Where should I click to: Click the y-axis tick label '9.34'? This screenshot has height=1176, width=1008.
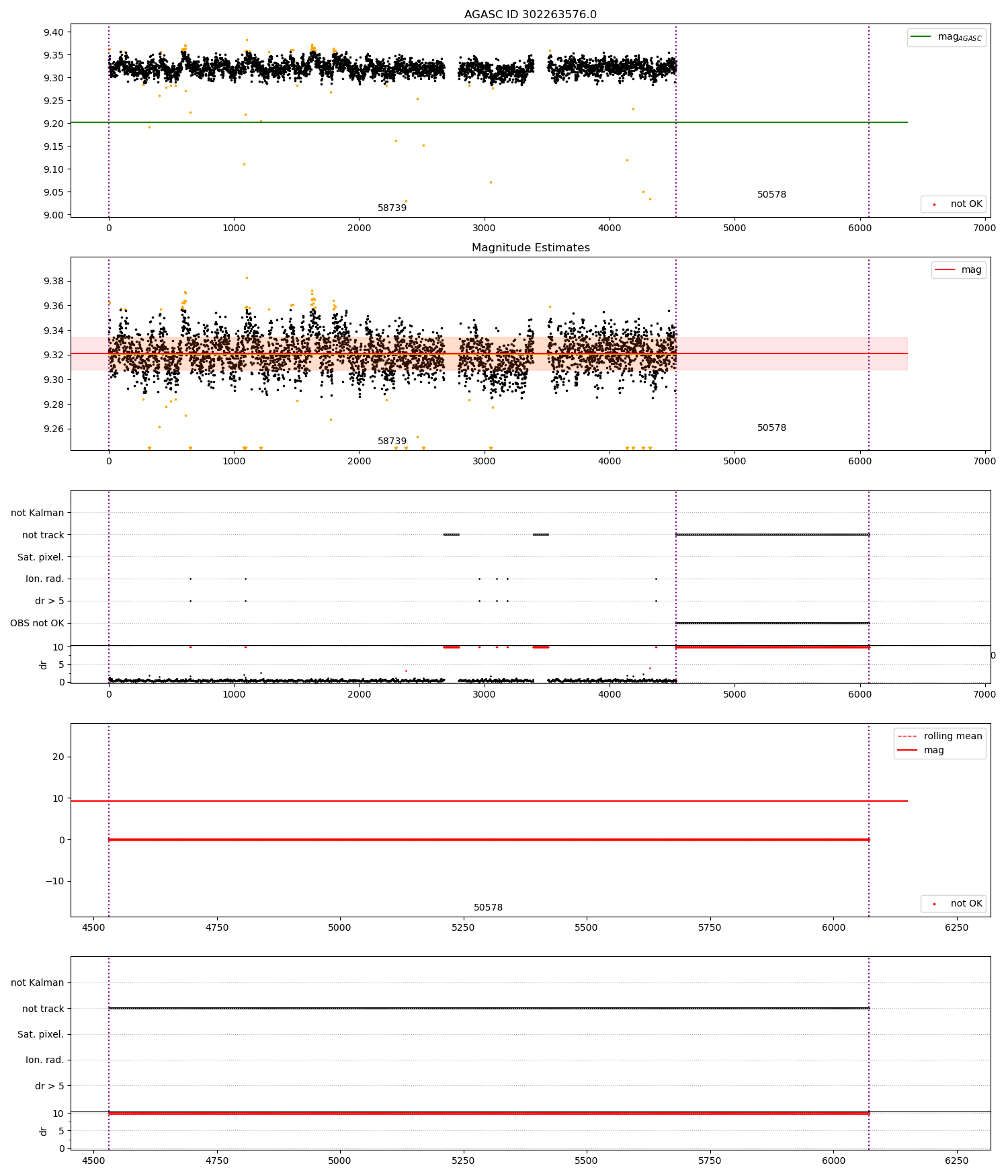[x=54, y=331]
